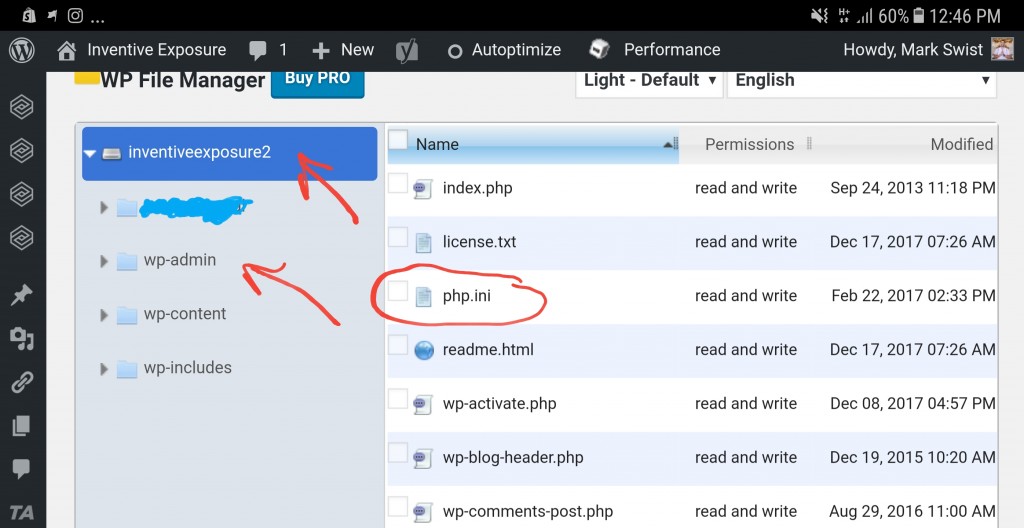Expand the wp-admin folder arrow
1024x528 pixels.
click(x=103, y=261)
